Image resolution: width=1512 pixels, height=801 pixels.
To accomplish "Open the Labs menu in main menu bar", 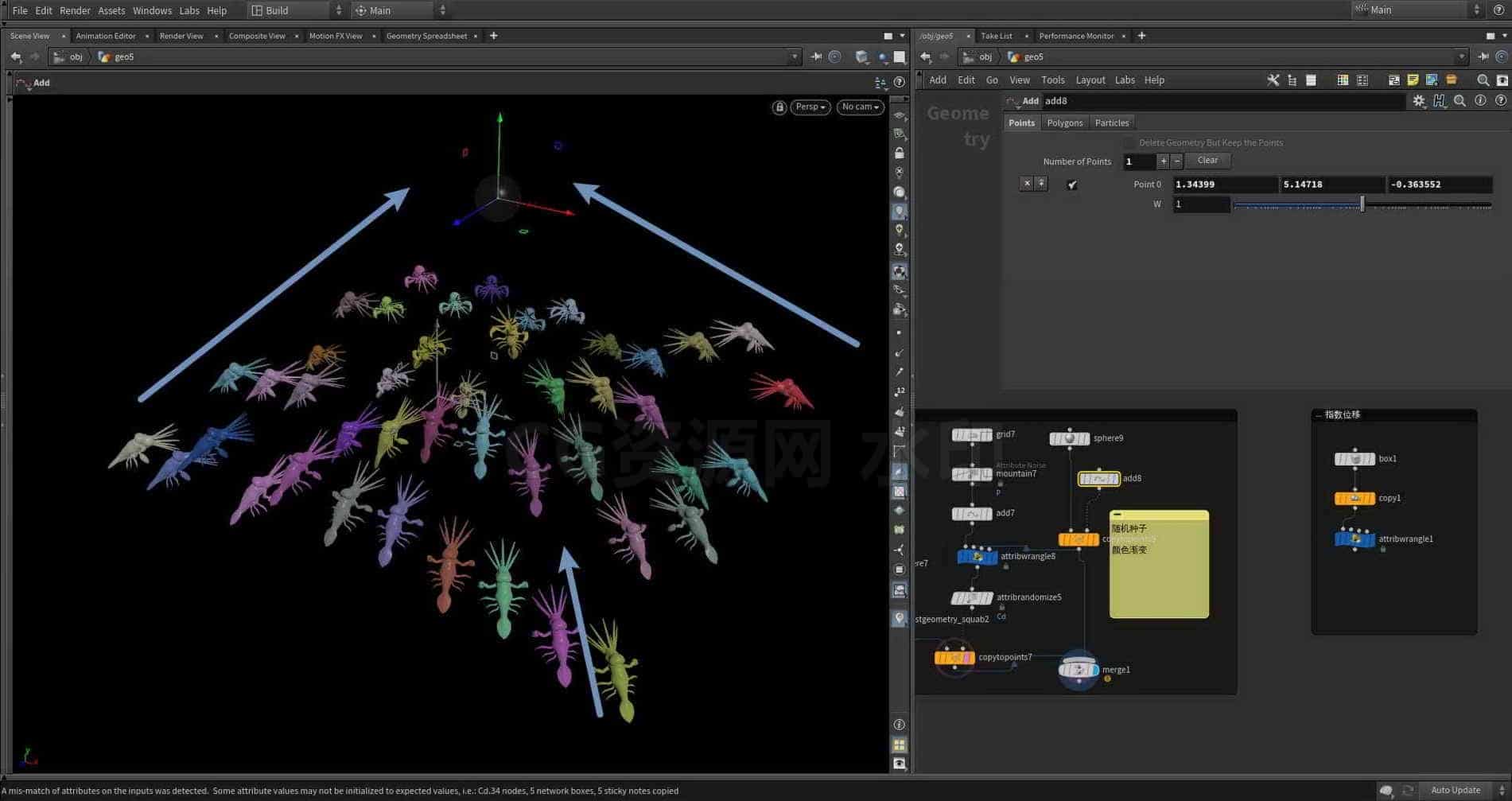I will coord(189,10).
